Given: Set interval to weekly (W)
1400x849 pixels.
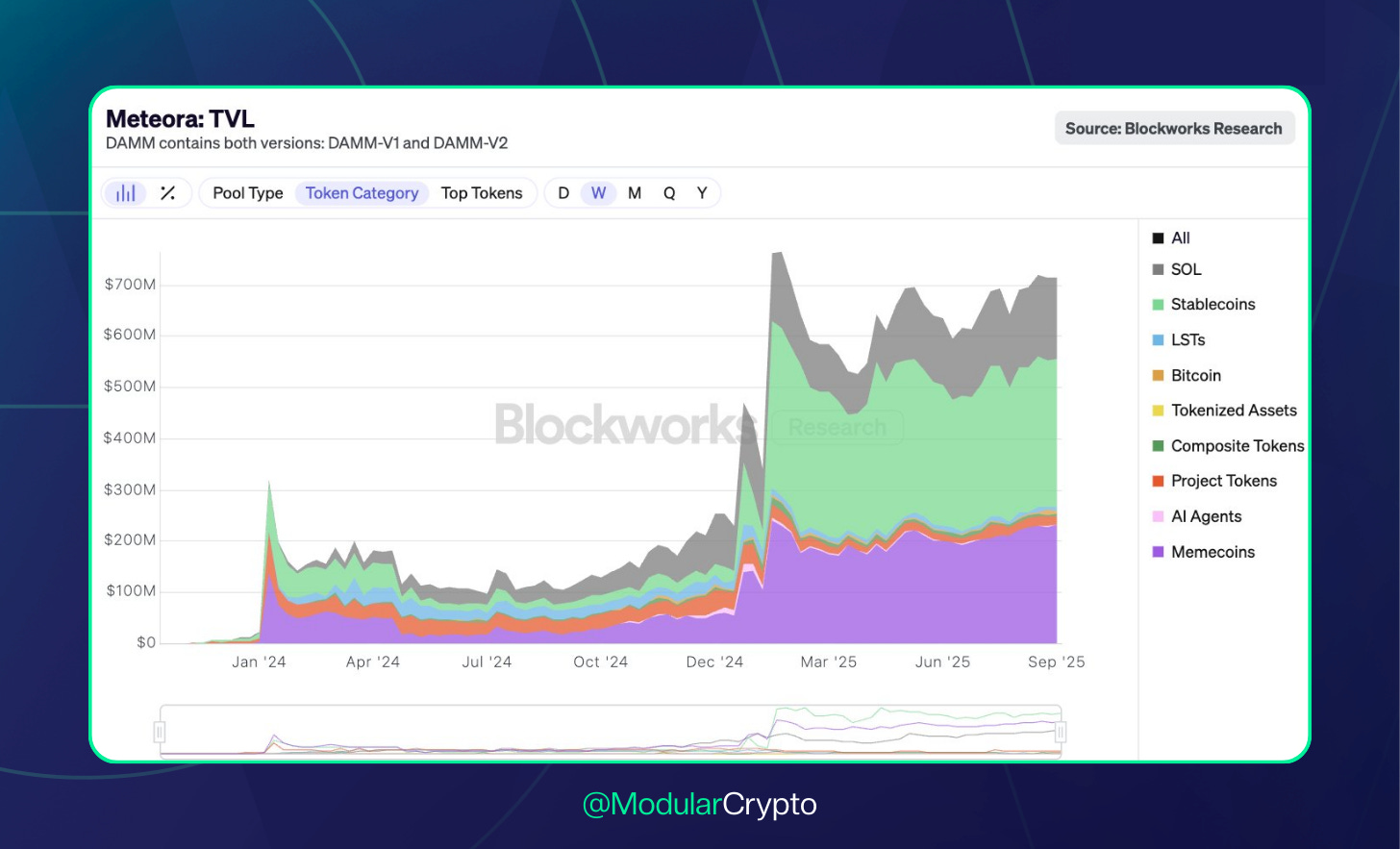Looking at the screenshot, I should pos(598,193).
